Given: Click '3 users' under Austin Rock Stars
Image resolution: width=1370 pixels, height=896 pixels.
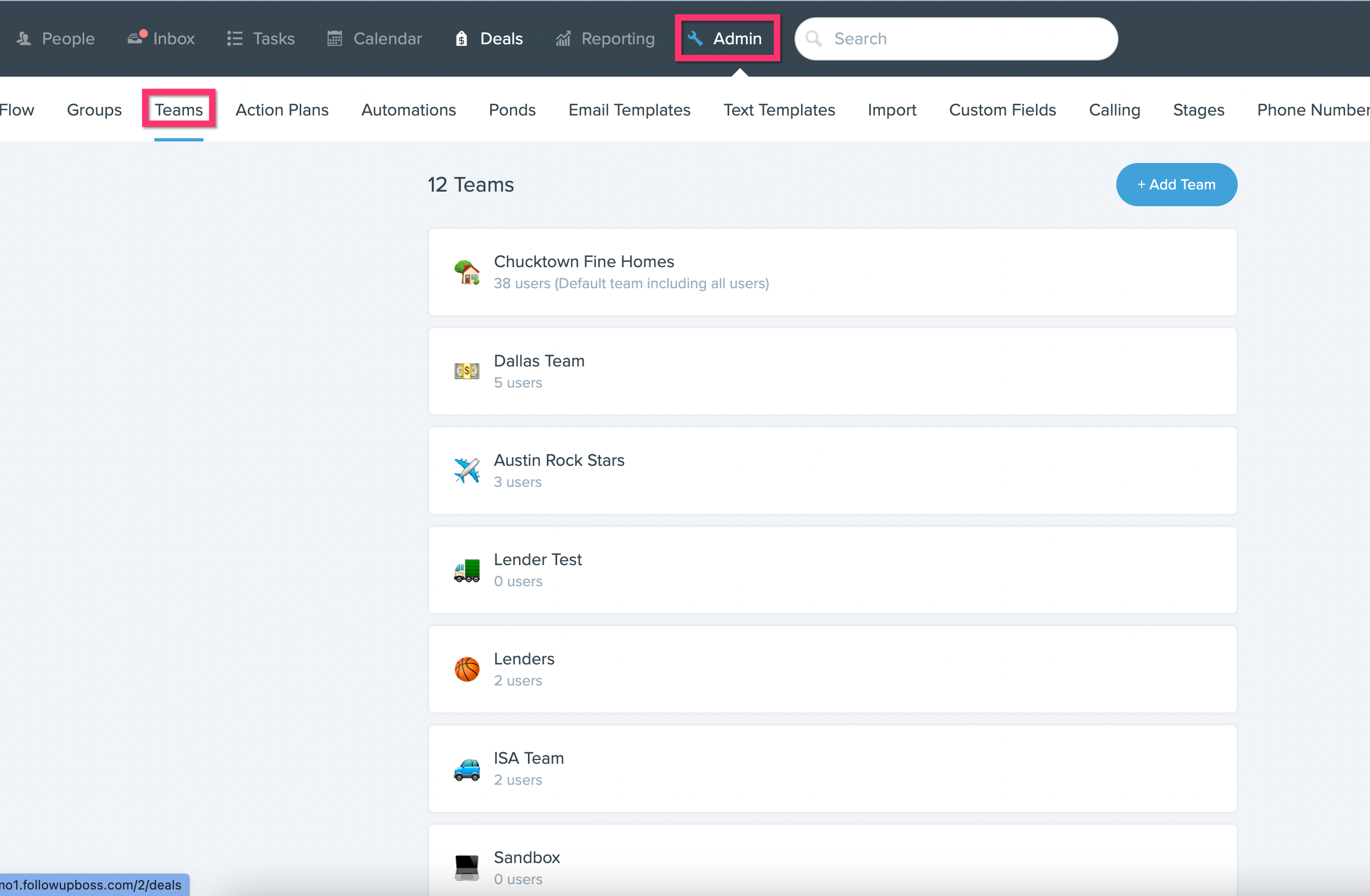Looking at the screenshot, I should point(518,482).
